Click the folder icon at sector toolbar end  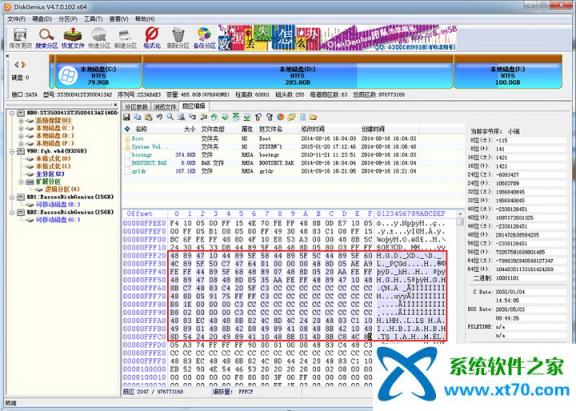pos(313,117)
